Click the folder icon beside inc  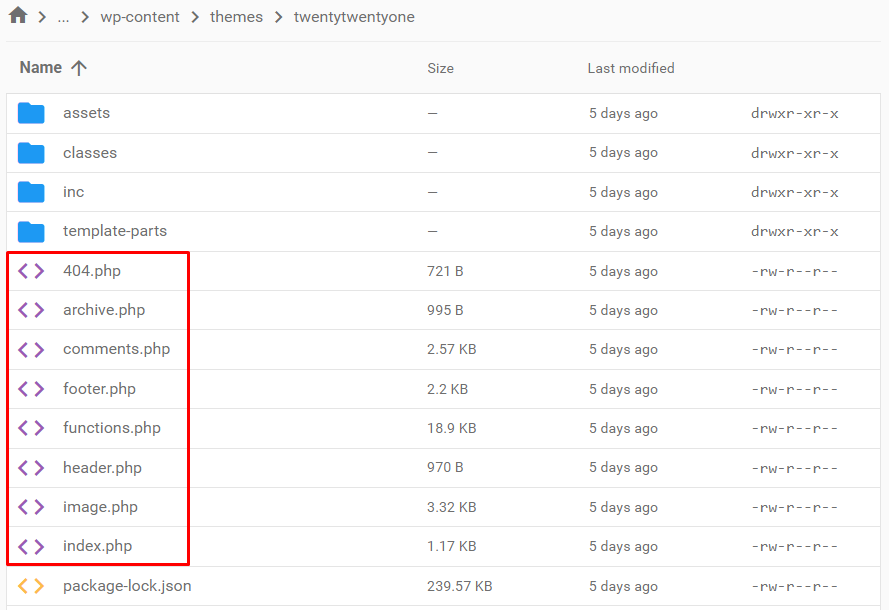(x=31, y=192)
